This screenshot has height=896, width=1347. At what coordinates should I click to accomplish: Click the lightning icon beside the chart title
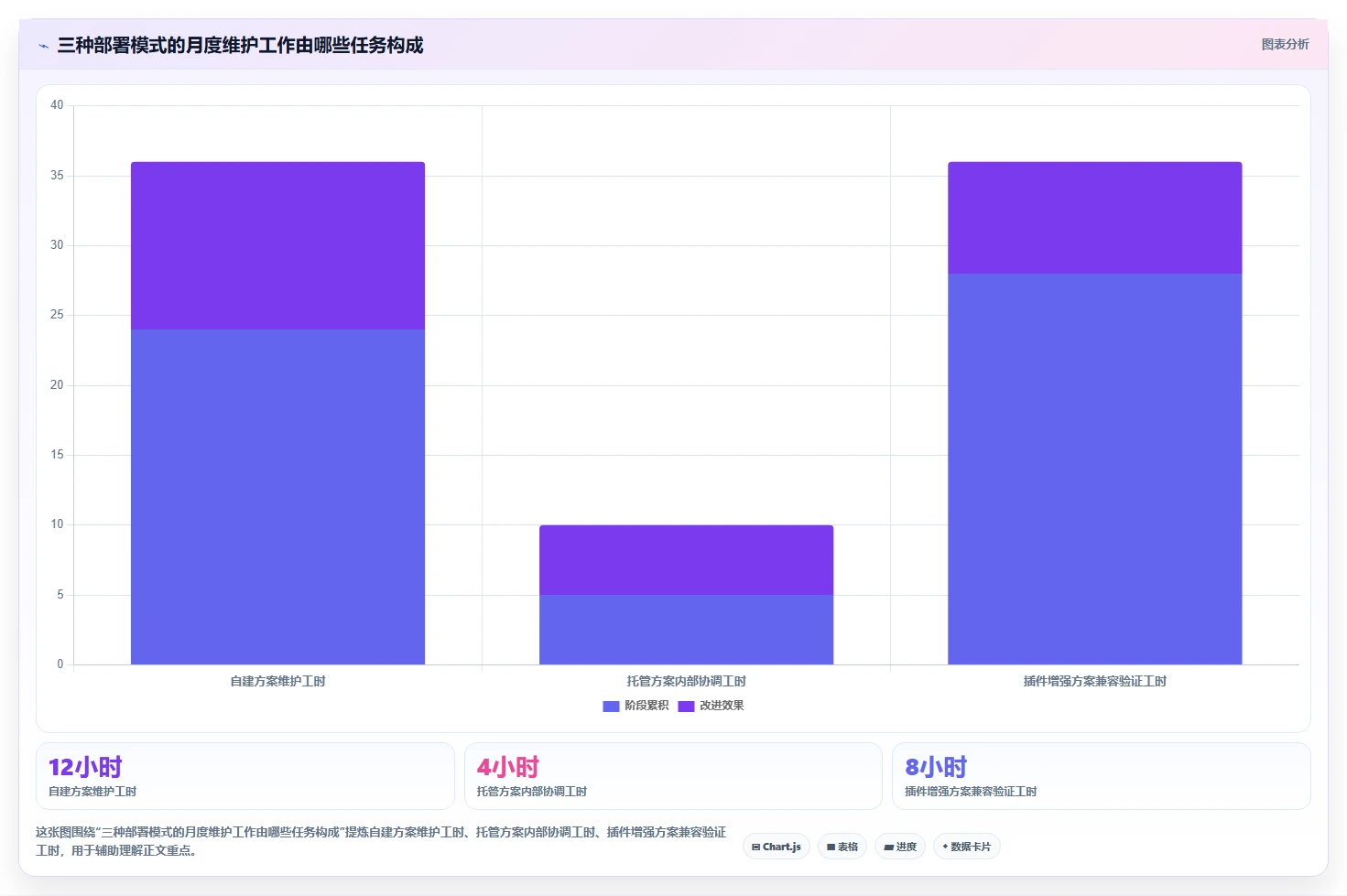click(43, 46)
